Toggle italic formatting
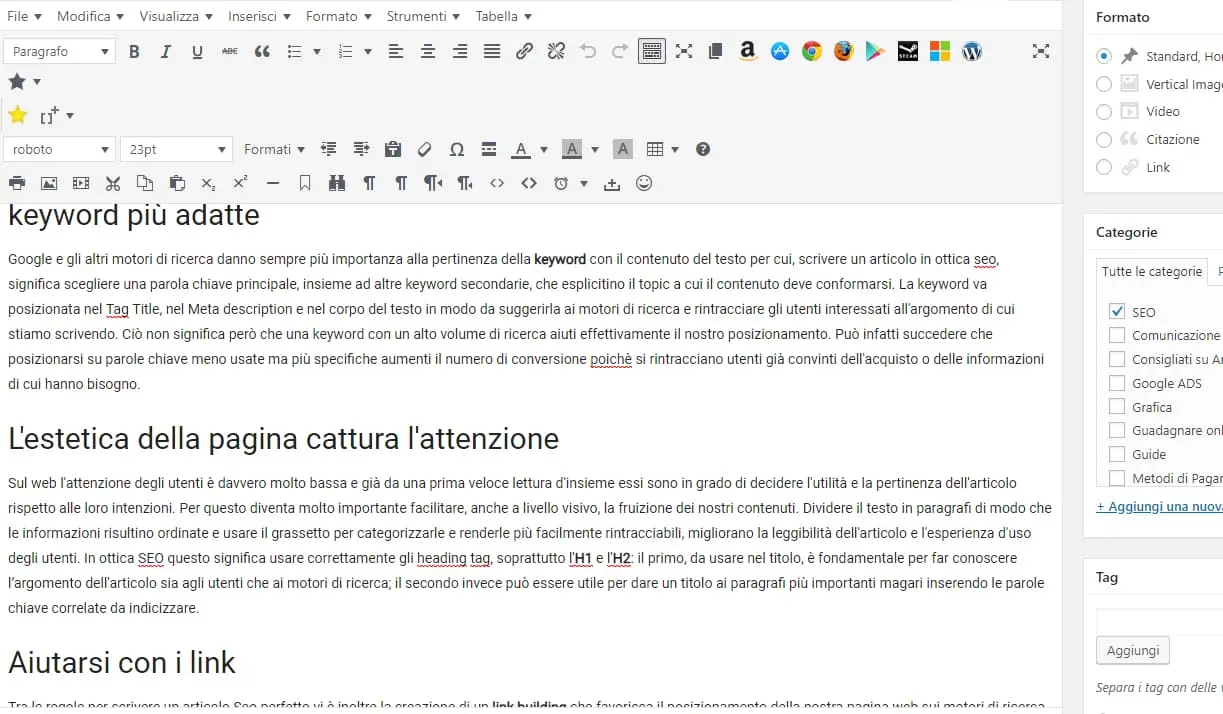The width and height of the screenshot is (1223, 714). point(166,51)
